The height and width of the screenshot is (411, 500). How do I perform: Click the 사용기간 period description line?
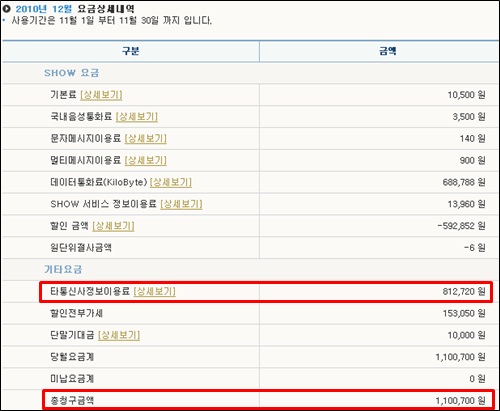pyautogui.click(x=112, y=21)
